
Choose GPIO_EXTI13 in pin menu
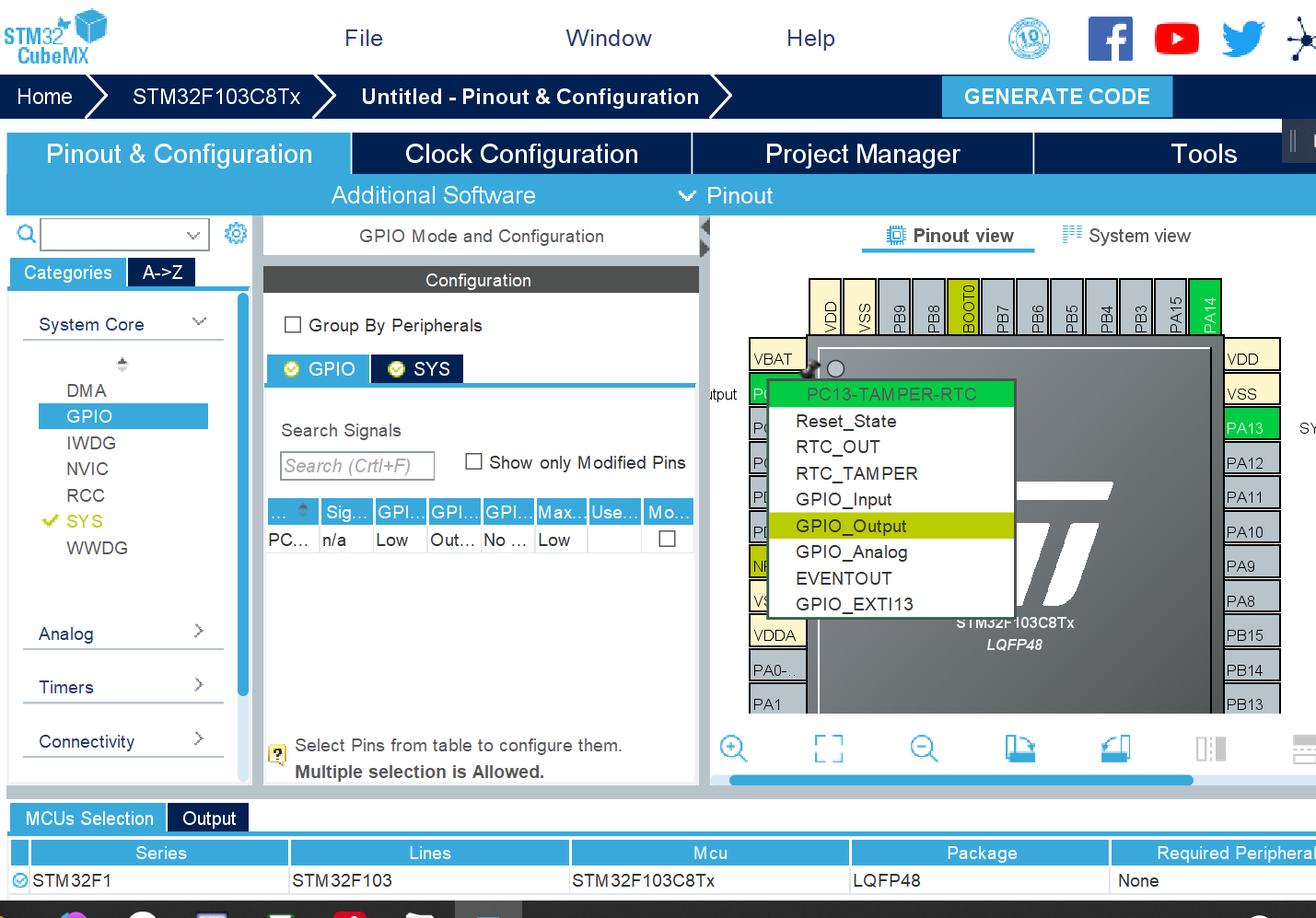[891, 604]
